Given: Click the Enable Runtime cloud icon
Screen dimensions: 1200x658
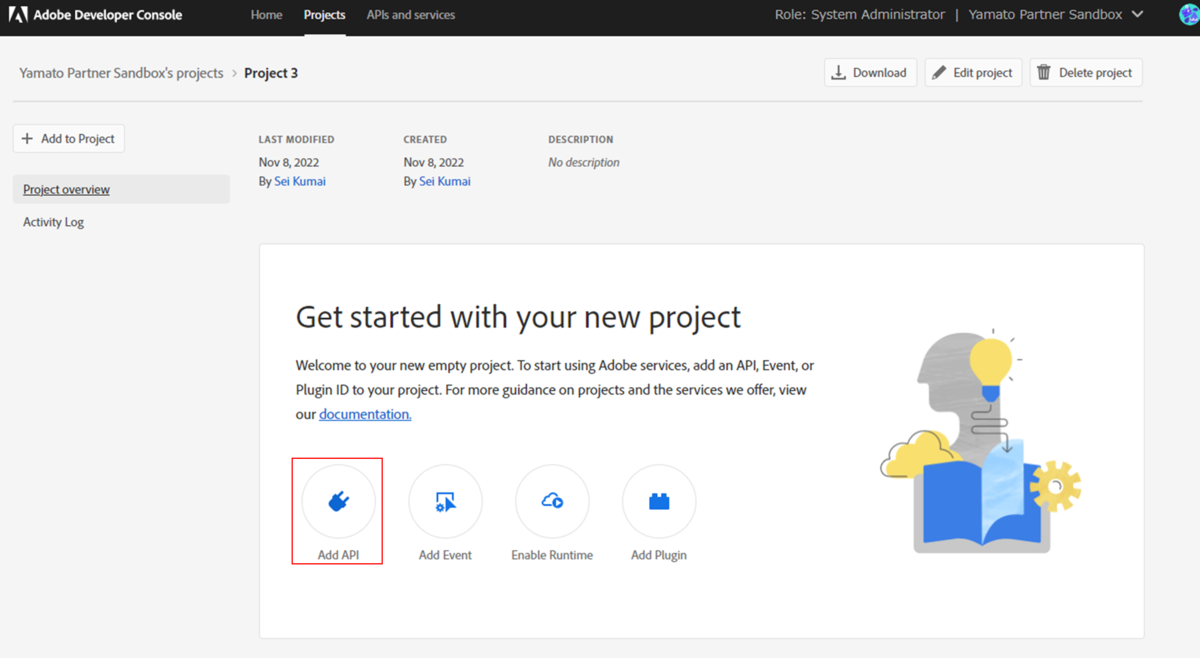Looking at the screenshot, I should 552,502.
